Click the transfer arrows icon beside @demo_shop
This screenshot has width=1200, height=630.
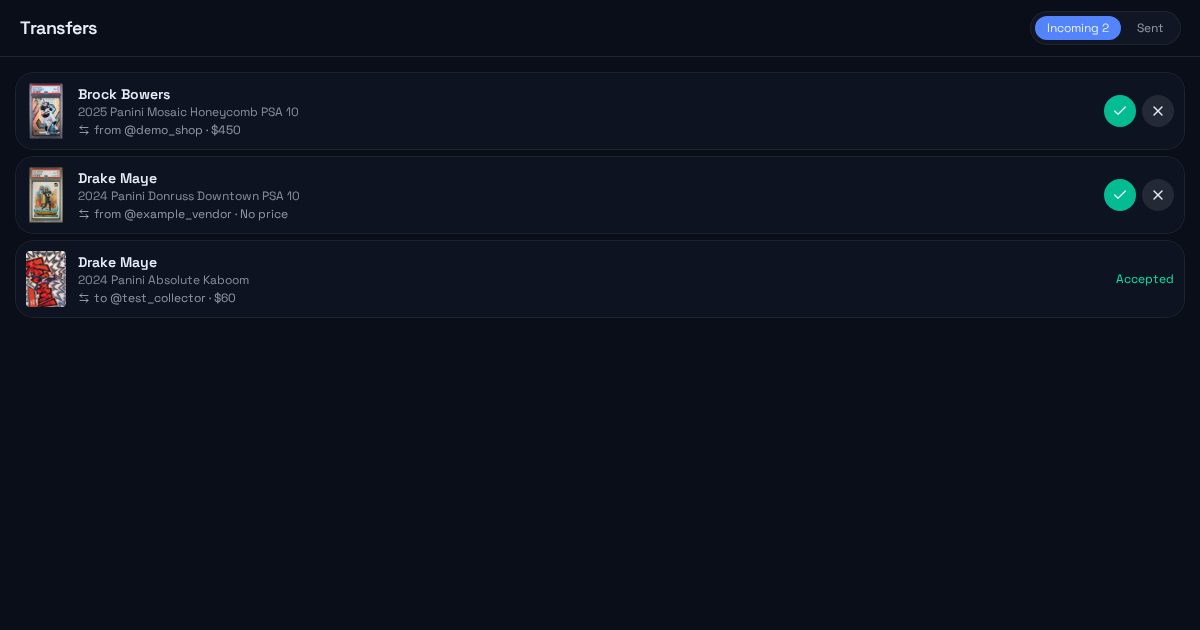tap(84, 130)
